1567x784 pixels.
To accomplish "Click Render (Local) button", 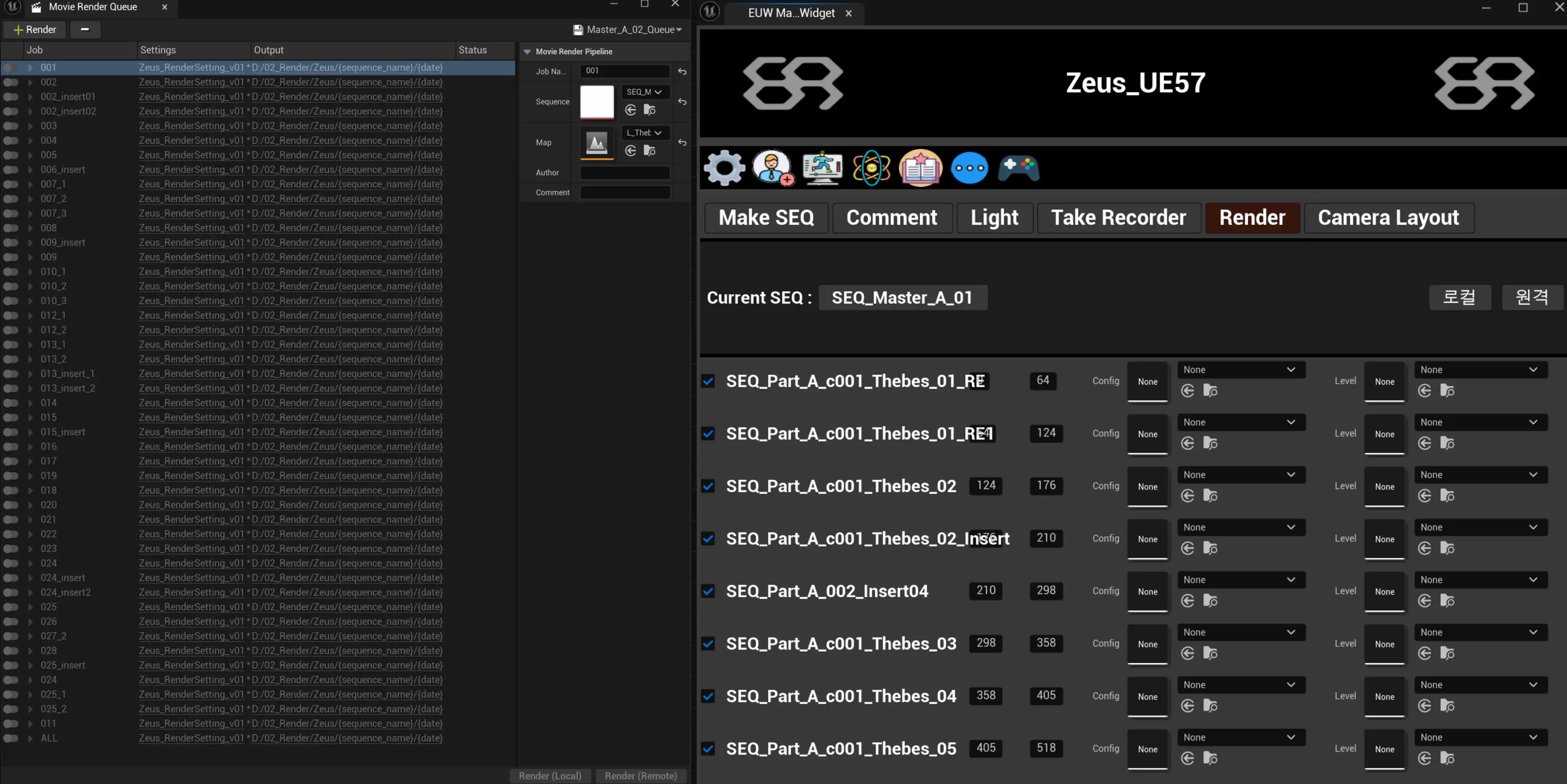I will click(550, 775).
